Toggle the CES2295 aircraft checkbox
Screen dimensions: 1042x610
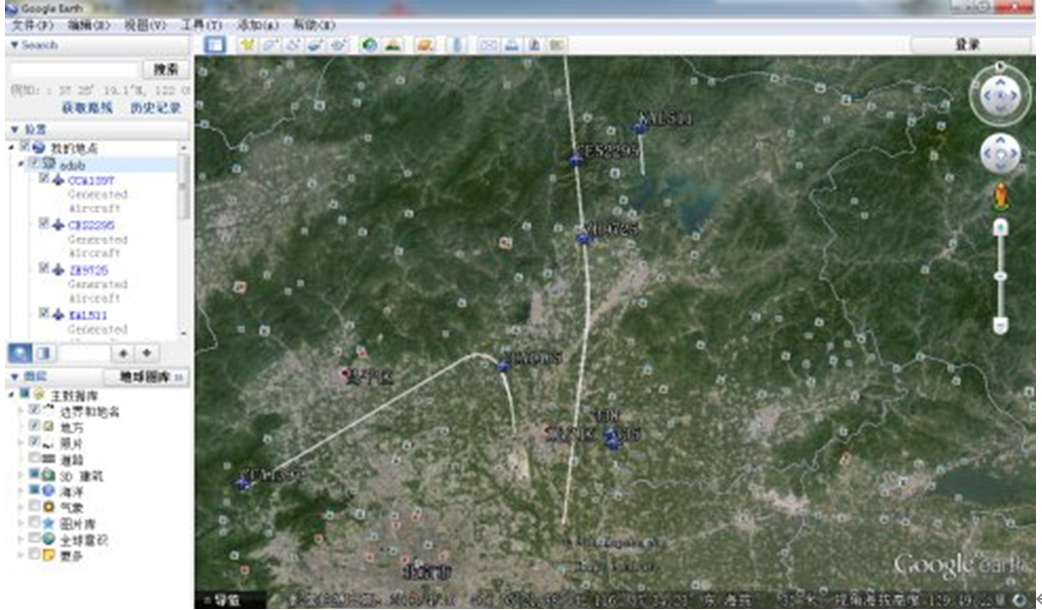(x=44, y=223)
